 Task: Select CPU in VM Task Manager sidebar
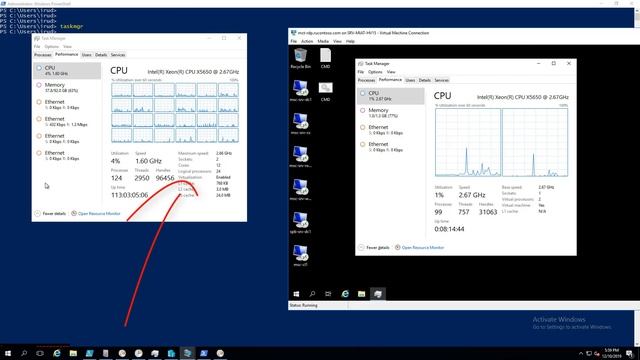391,96
